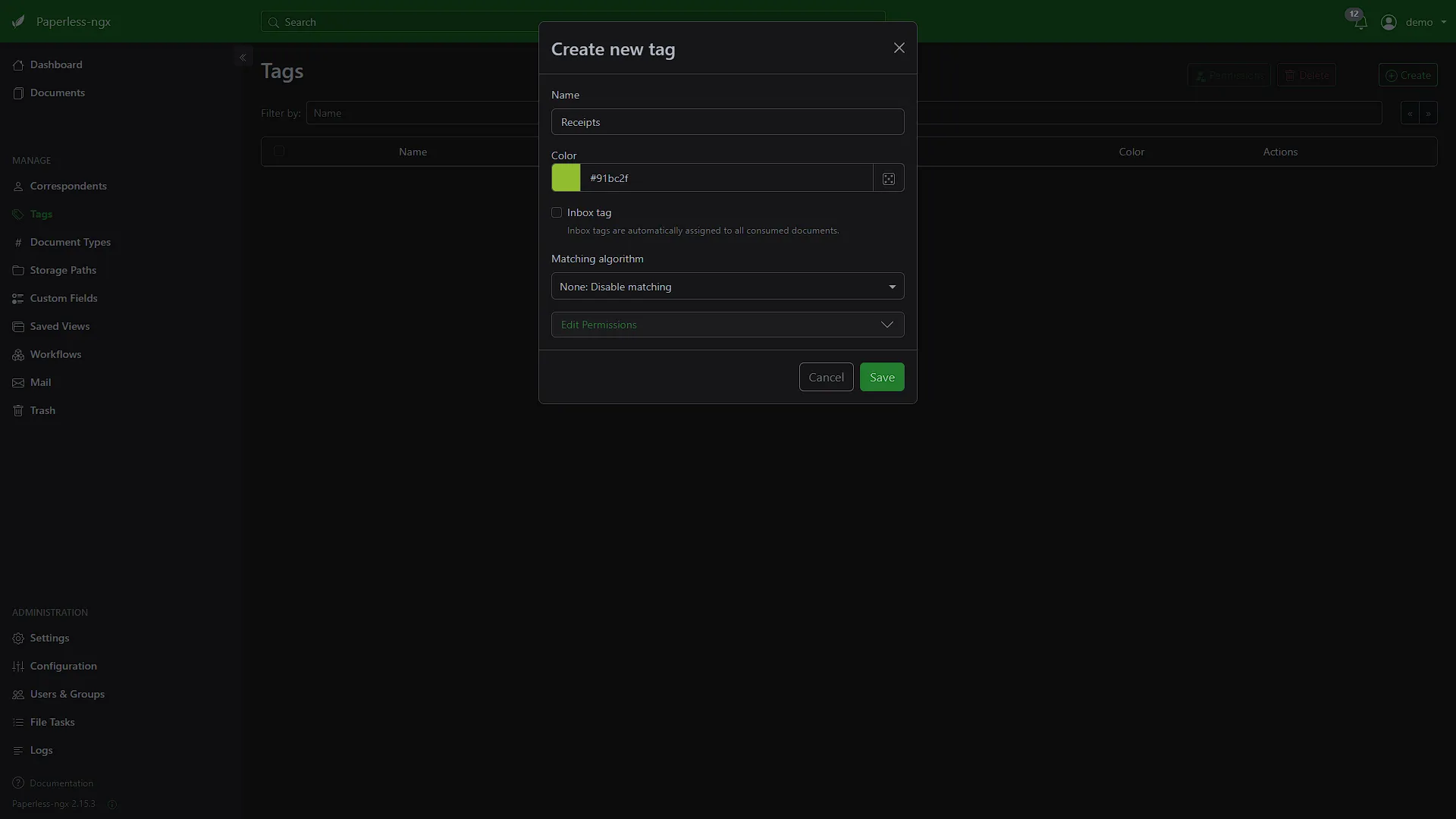The width and height of the screenshot is (1456, 819).
Task: Click the Mail envelope icon
Action: click(18, 382)
